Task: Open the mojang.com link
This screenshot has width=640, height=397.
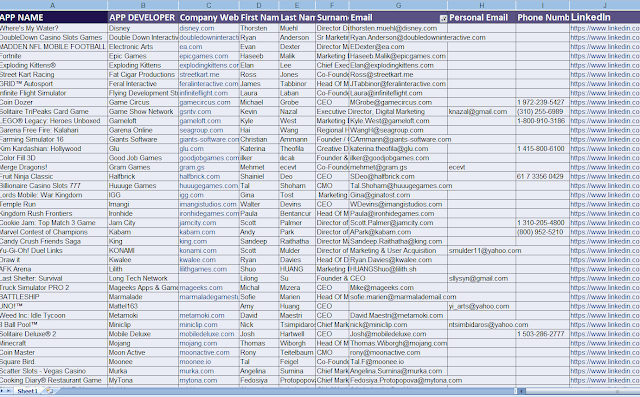Action: tap(198, 343)
